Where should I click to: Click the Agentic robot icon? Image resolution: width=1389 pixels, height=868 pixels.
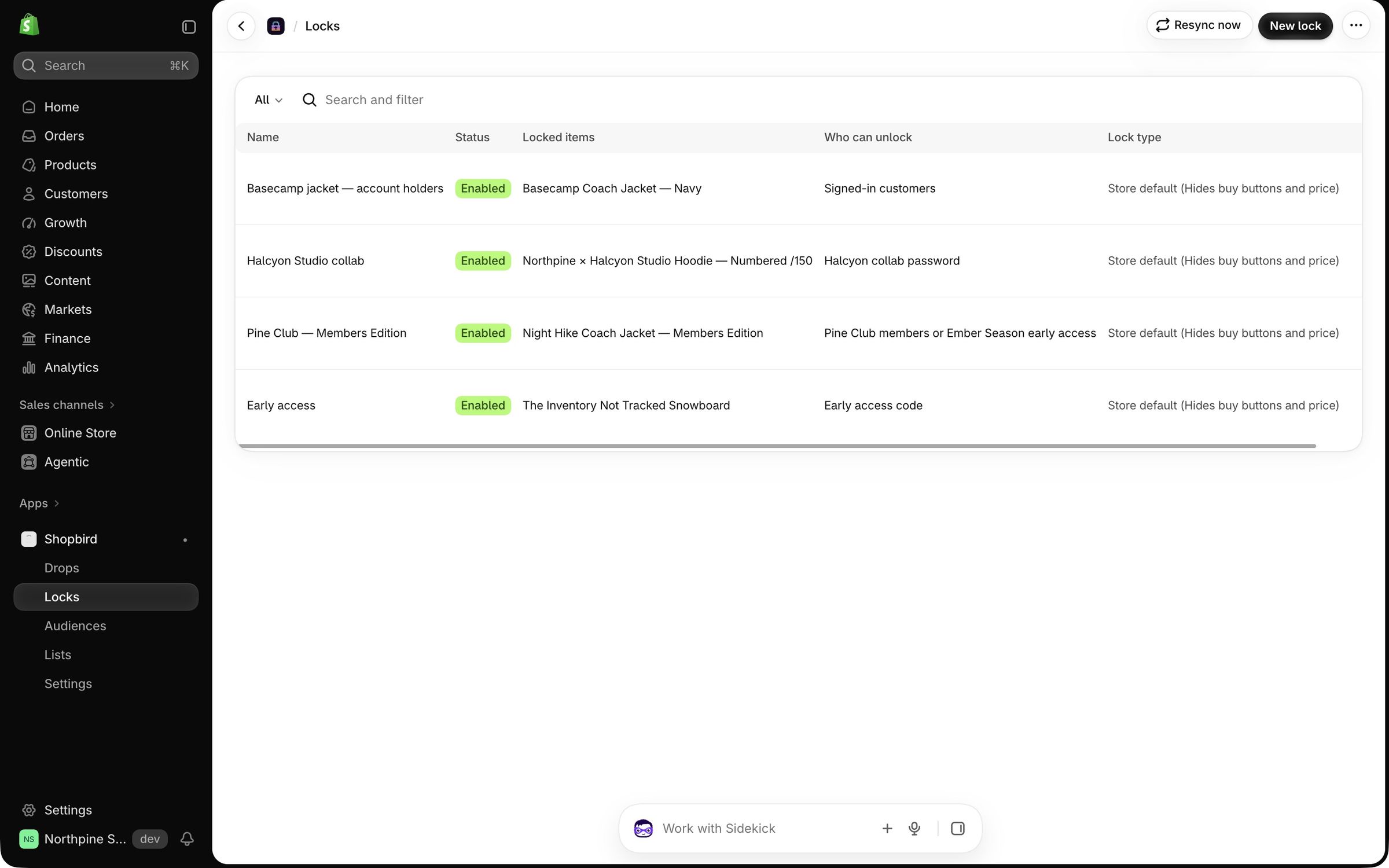[29, 462]
